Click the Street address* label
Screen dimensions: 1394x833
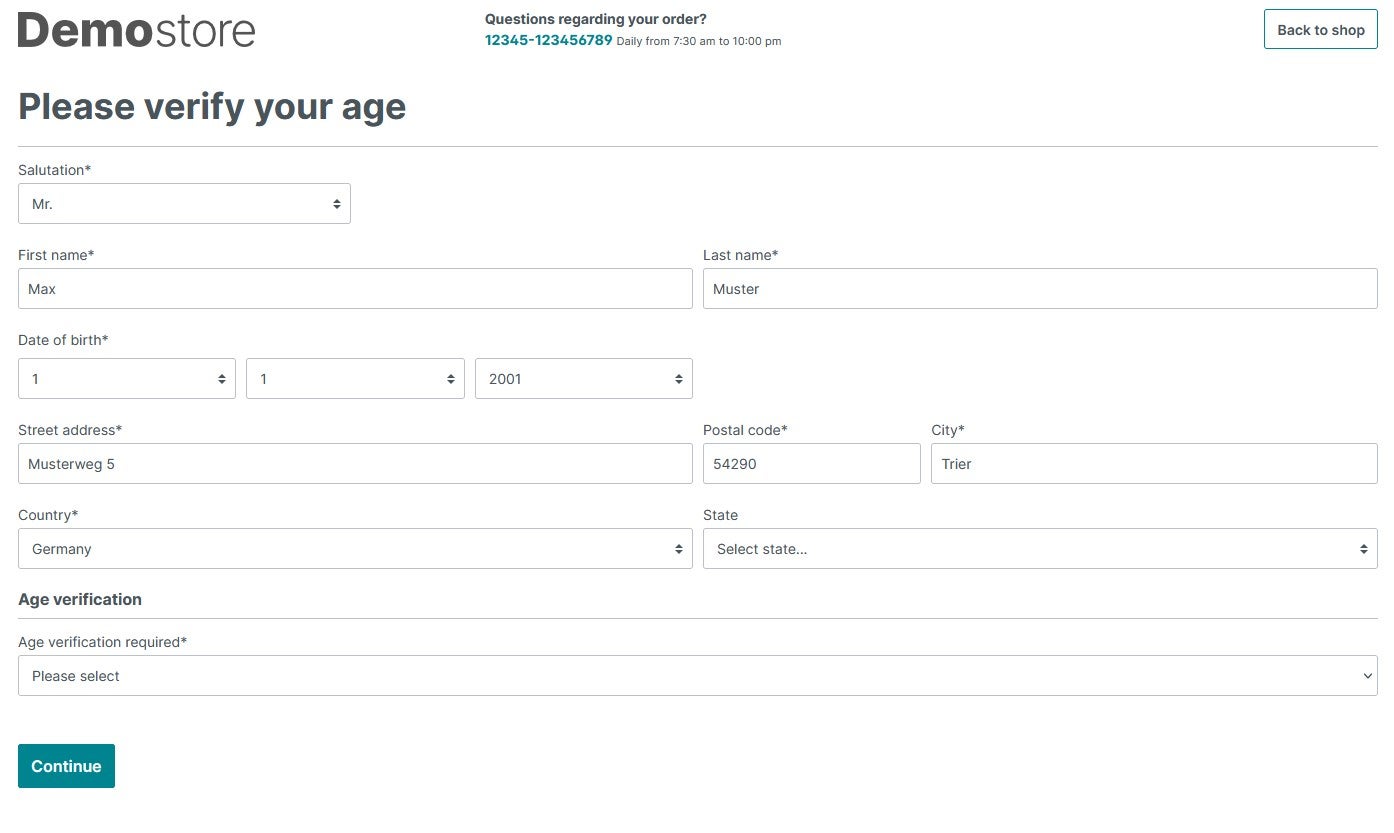click(x=70, y=430)
